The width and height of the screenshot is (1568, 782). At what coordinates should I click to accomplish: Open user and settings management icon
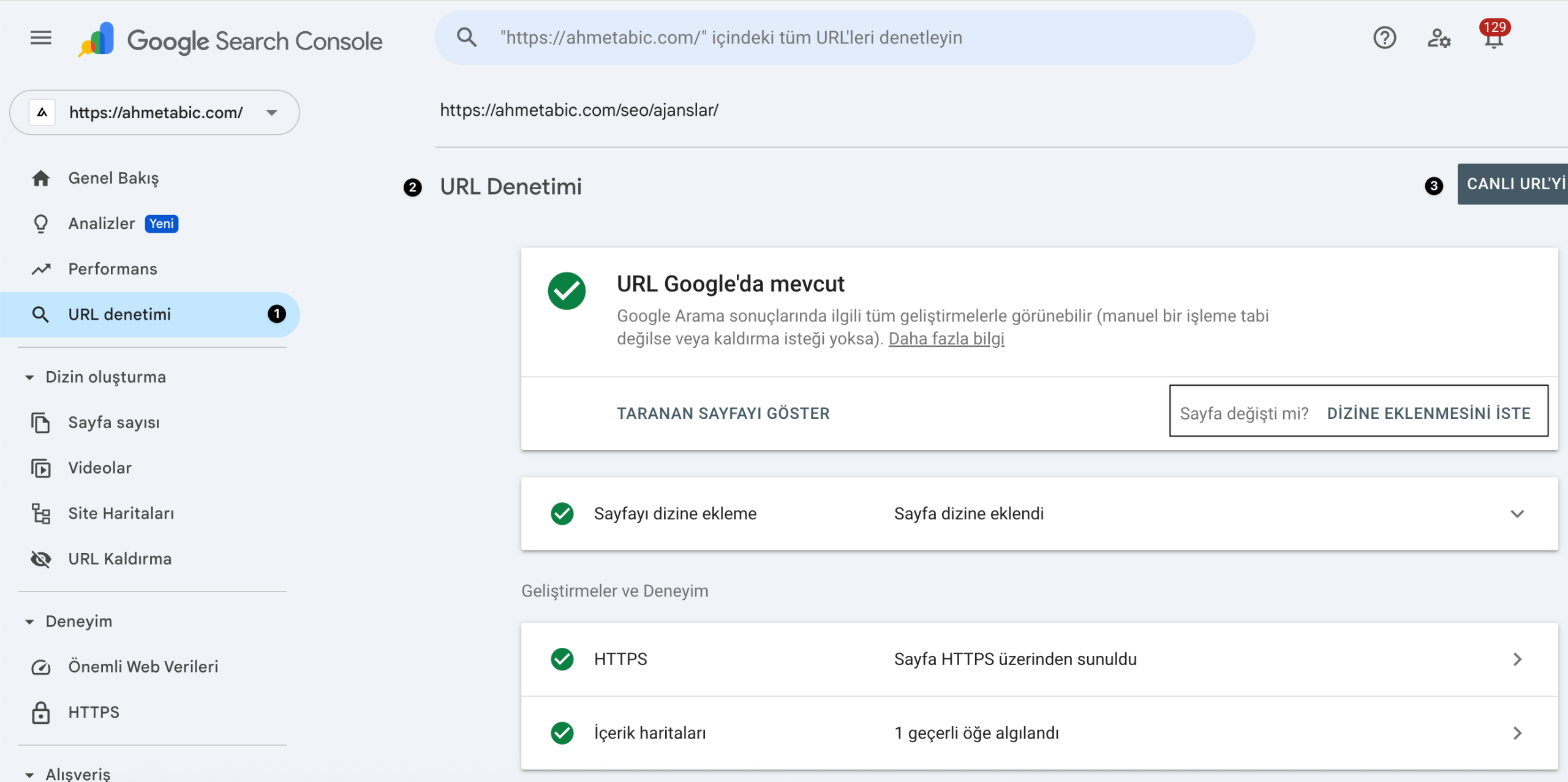pyautogui.click(x=1439, y=38)
